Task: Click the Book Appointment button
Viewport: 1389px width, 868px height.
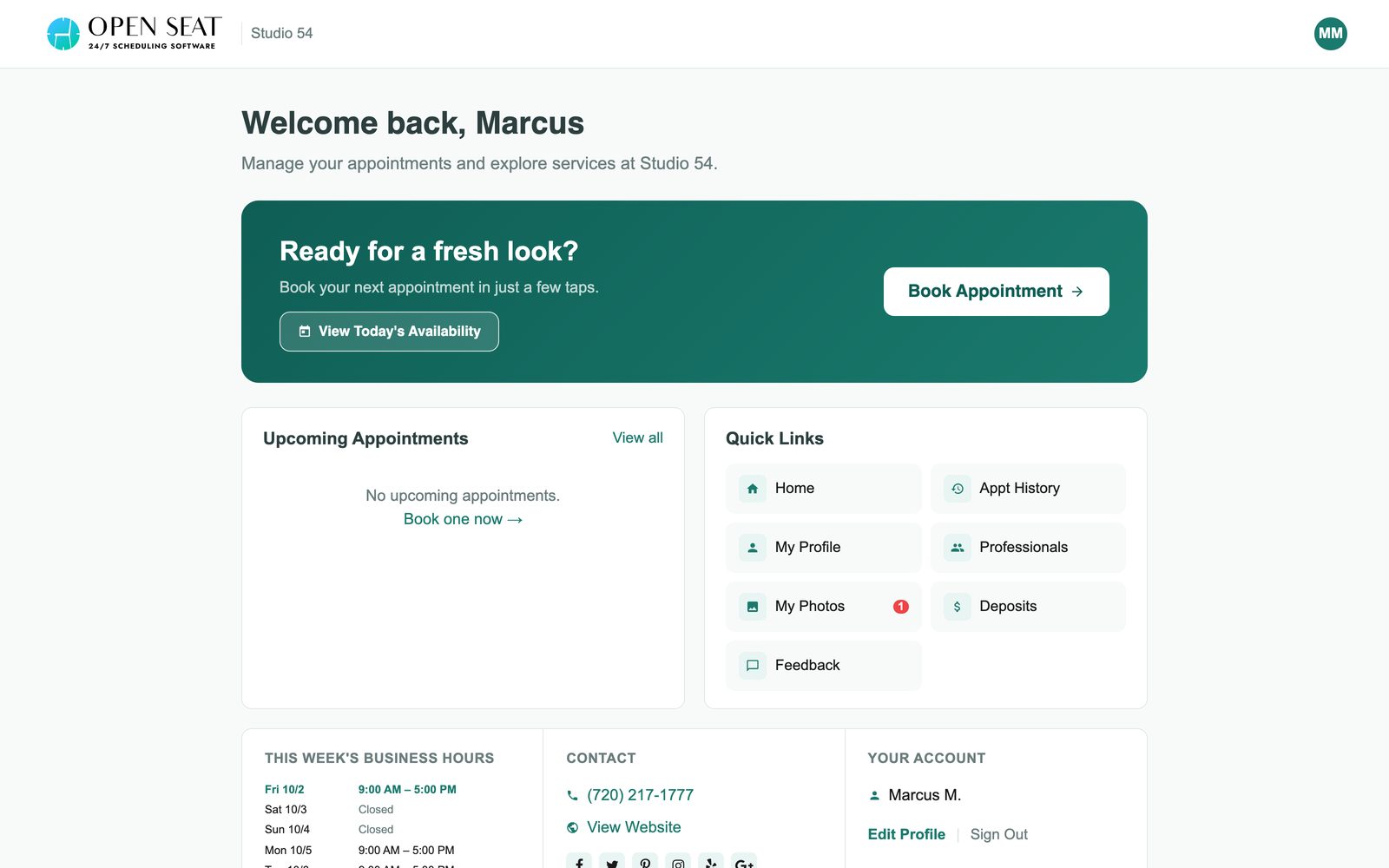Action: (x=996, y=292)
